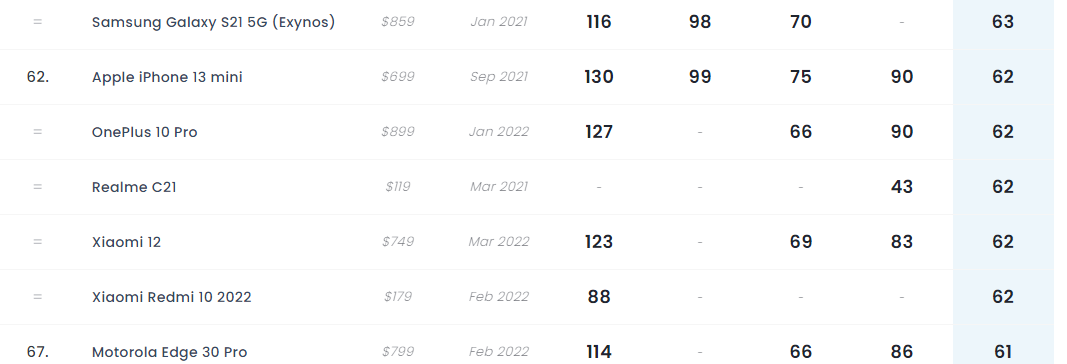Click the 86 score in Motorola Edge row
The width and height of the screenshot is (1067, 364).
tap(902, 352)
